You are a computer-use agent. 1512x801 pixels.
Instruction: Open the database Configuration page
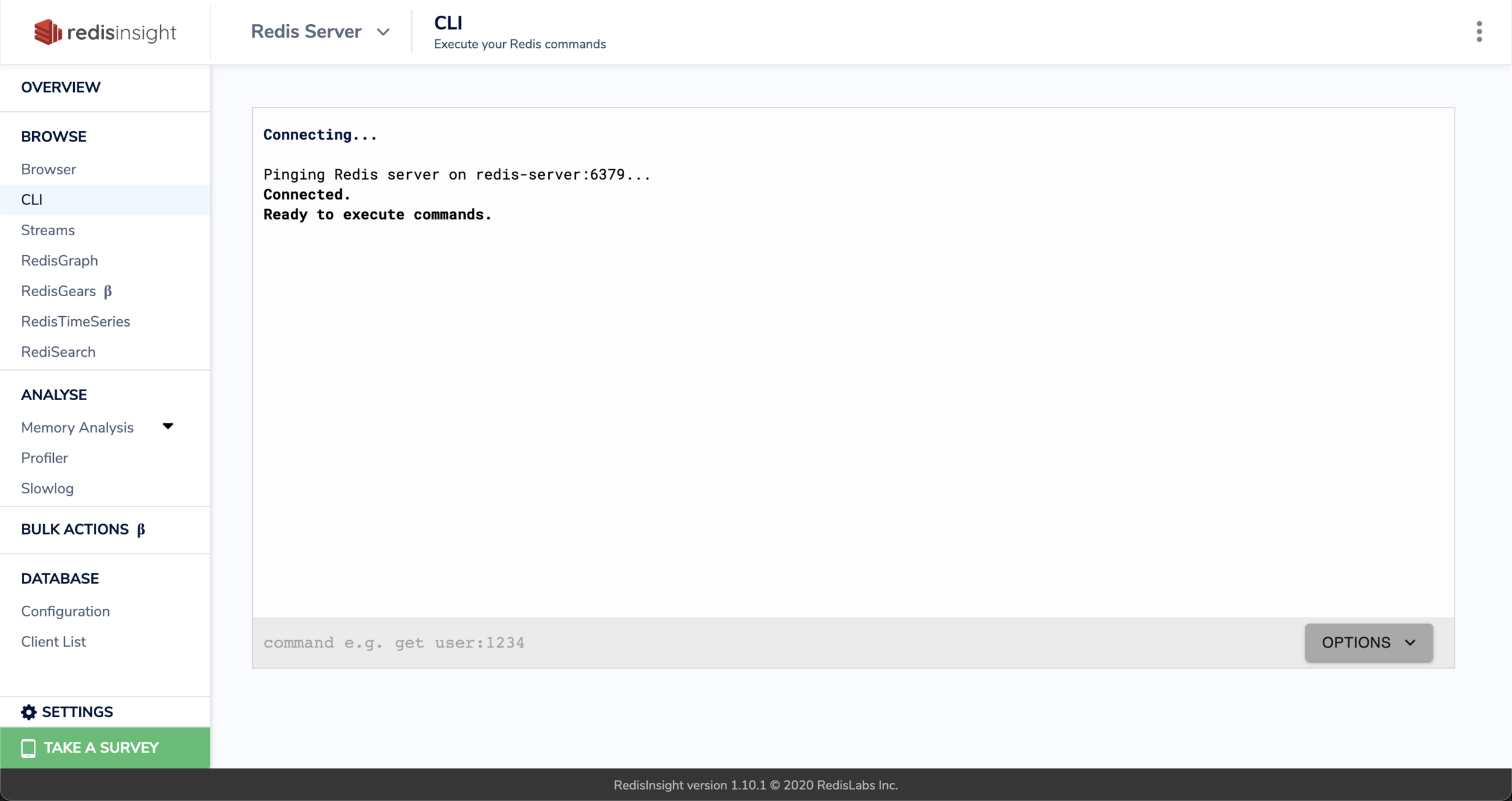pos(65,611)
